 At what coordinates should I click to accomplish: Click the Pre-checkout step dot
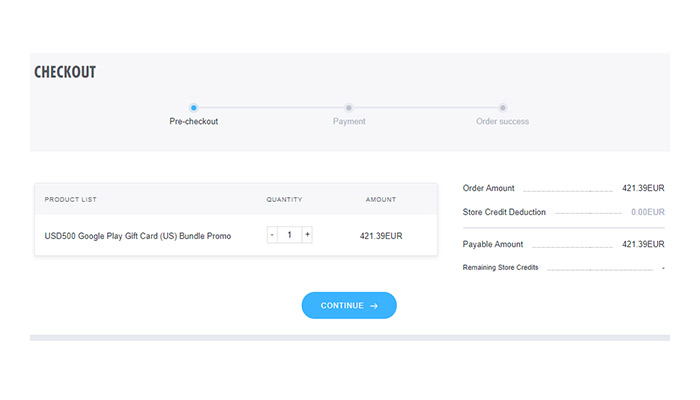(193, 108)
